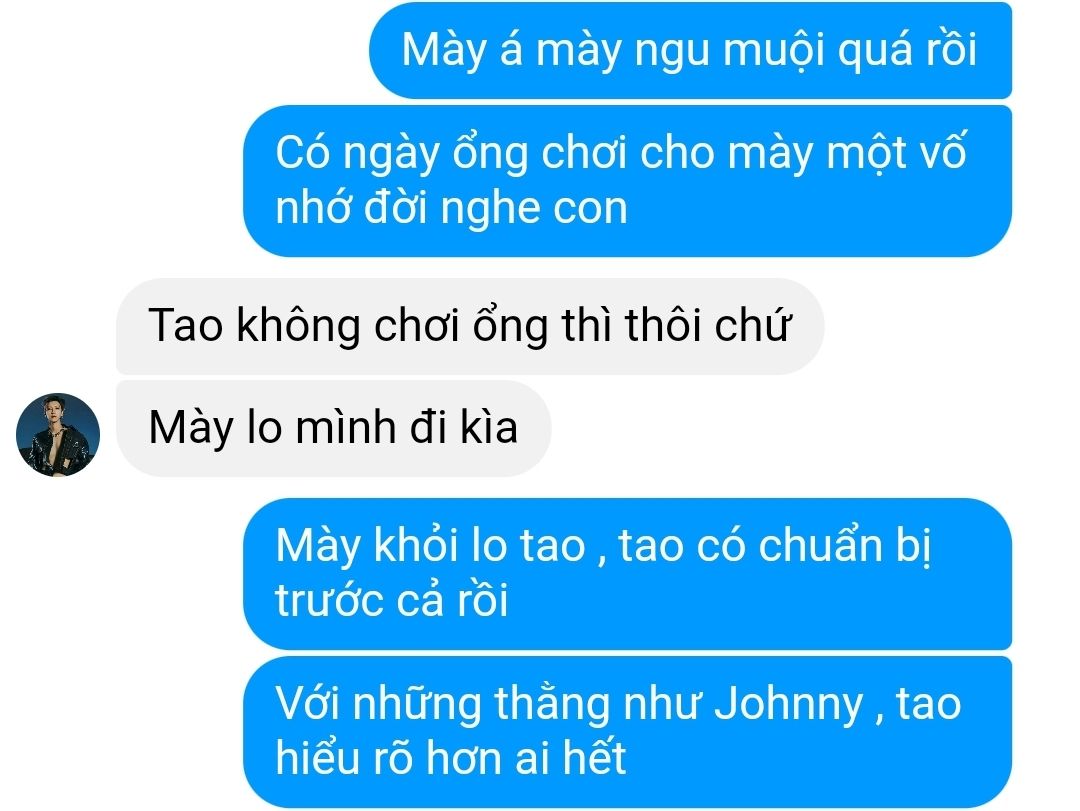
Task: Tap the 'Có ngày ổng chơi cho mày' bubble
Action: click(x=627, y=181)
